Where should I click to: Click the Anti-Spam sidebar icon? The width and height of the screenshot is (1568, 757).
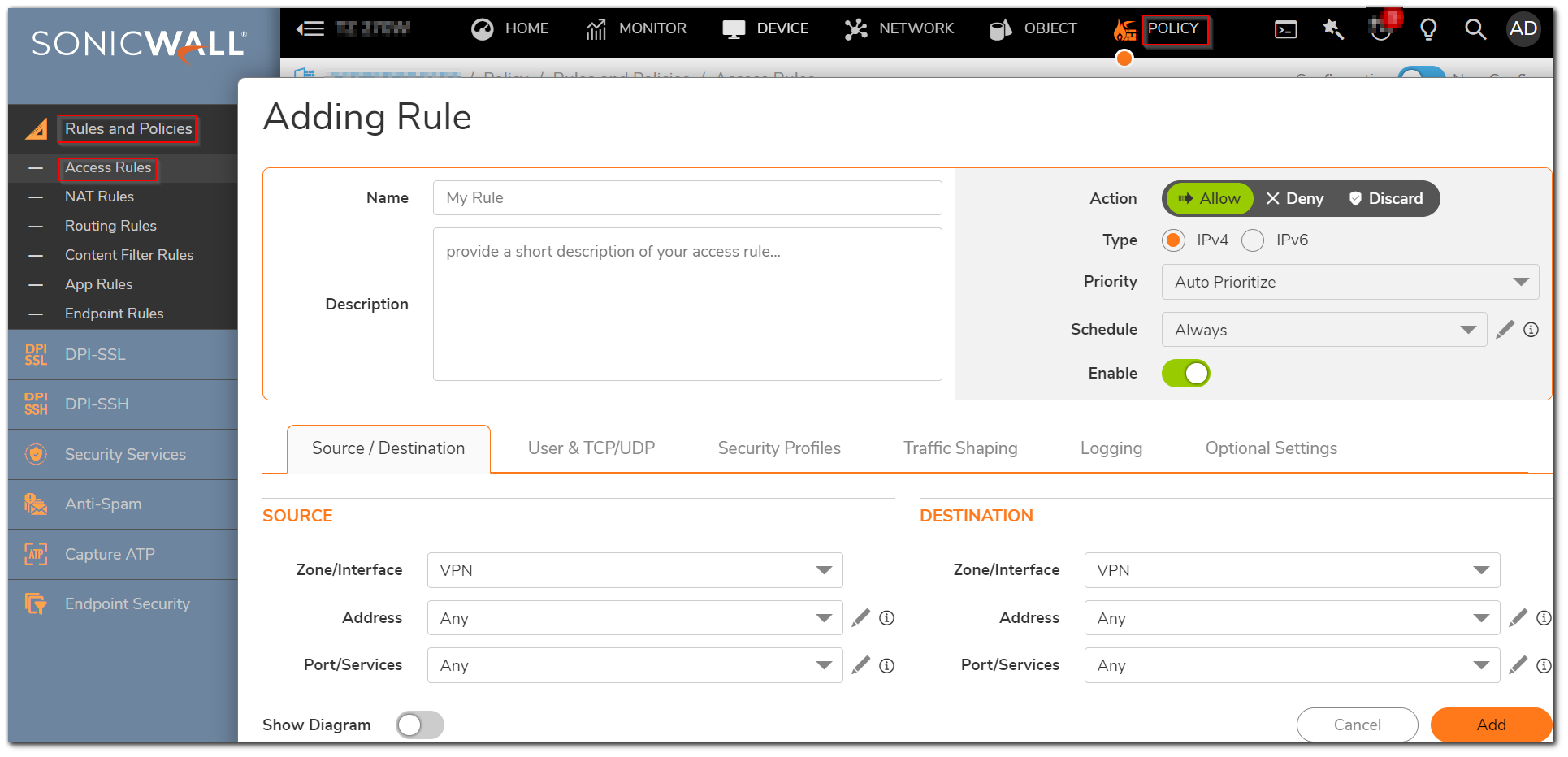click(x=36, y=504)
